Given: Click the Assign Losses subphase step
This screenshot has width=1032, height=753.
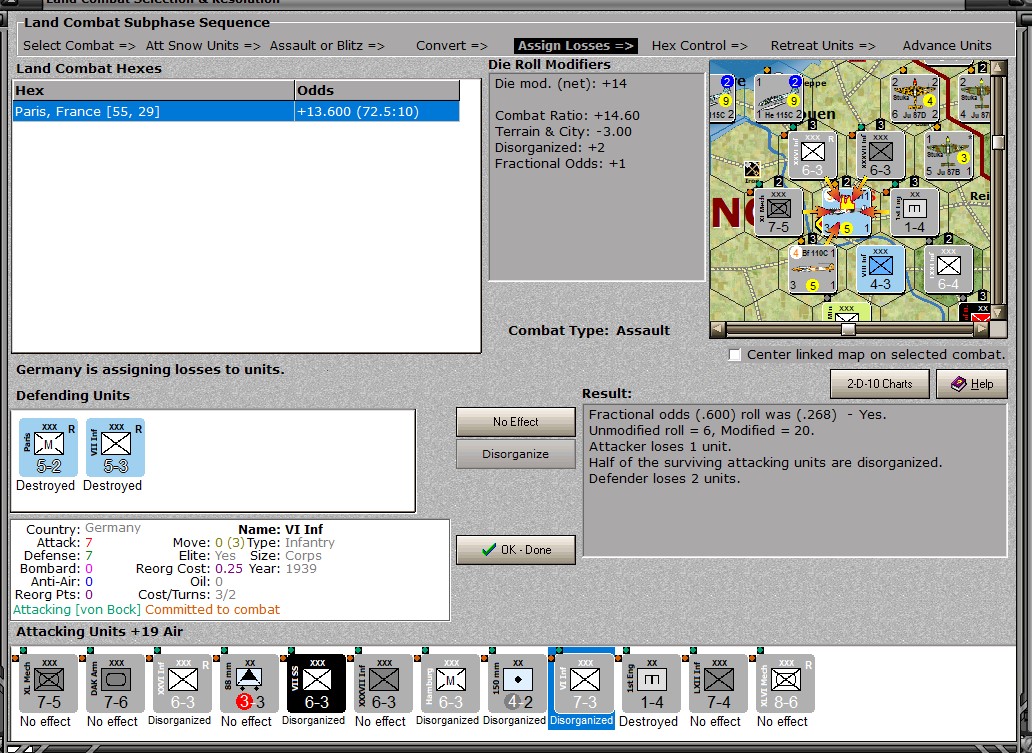Looking at the screenshot, I should (576, 45).
